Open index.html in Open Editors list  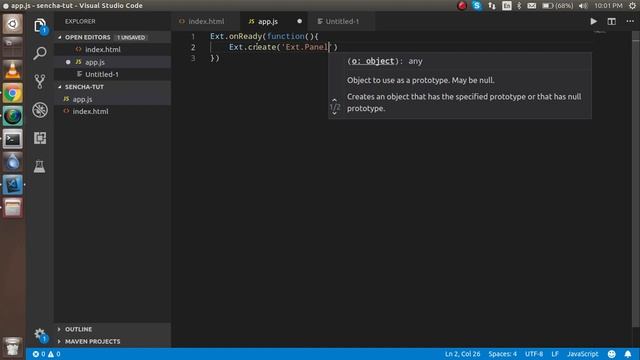[113, 49]
